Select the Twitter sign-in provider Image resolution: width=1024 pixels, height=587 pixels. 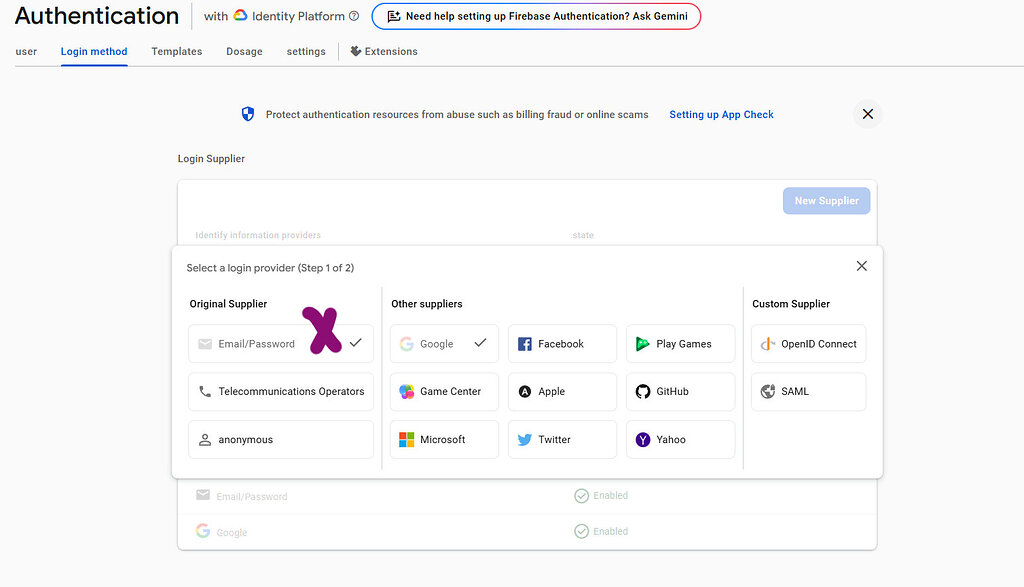pos(562,439)
